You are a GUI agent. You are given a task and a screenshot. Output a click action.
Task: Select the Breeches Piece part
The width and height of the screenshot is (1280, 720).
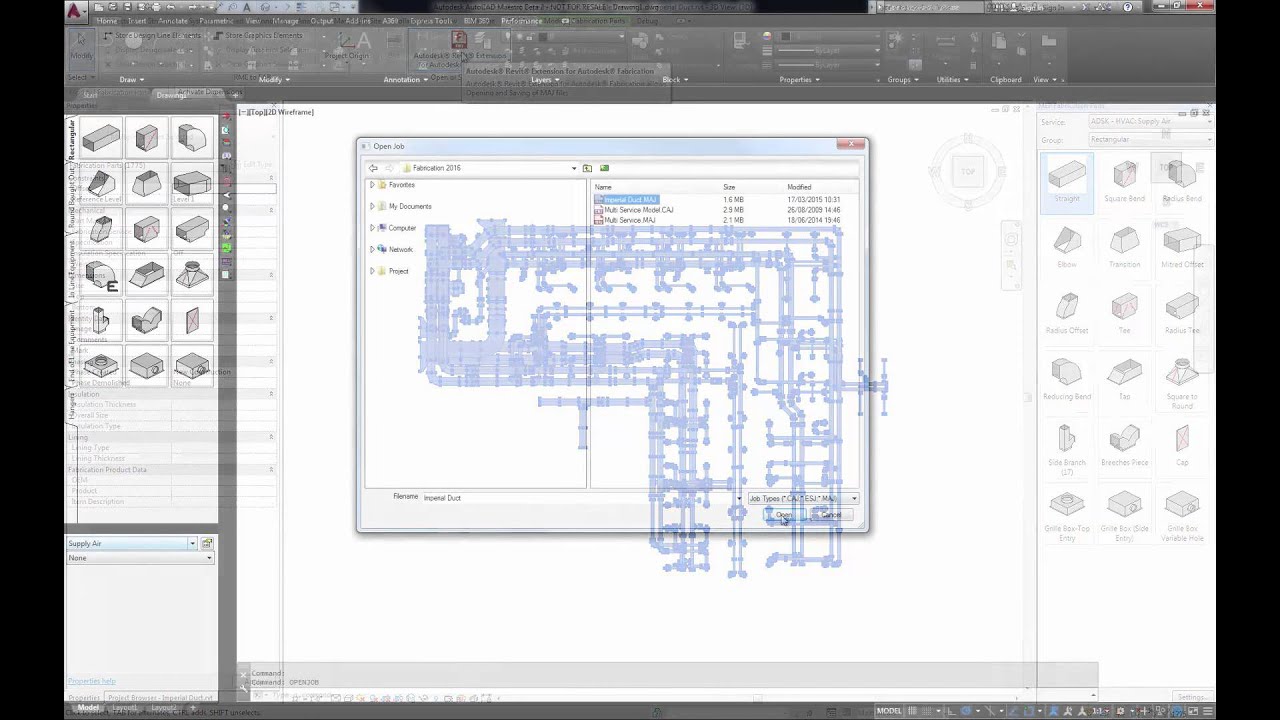coord(1124,445)
